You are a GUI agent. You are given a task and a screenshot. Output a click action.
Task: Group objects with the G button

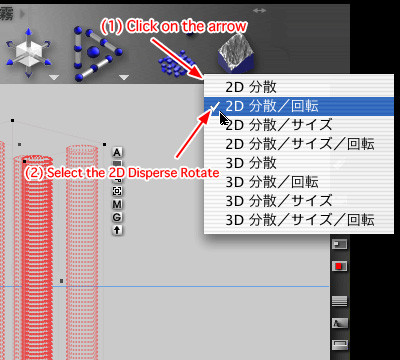[117, 217]
